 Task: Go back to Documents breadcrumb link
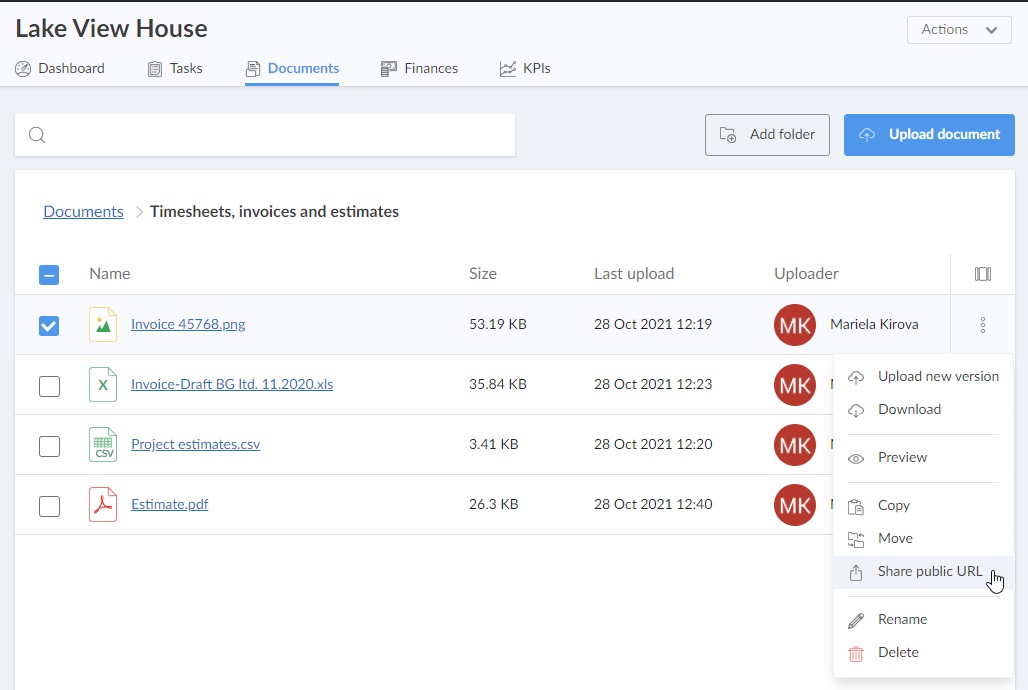[83, 212]
